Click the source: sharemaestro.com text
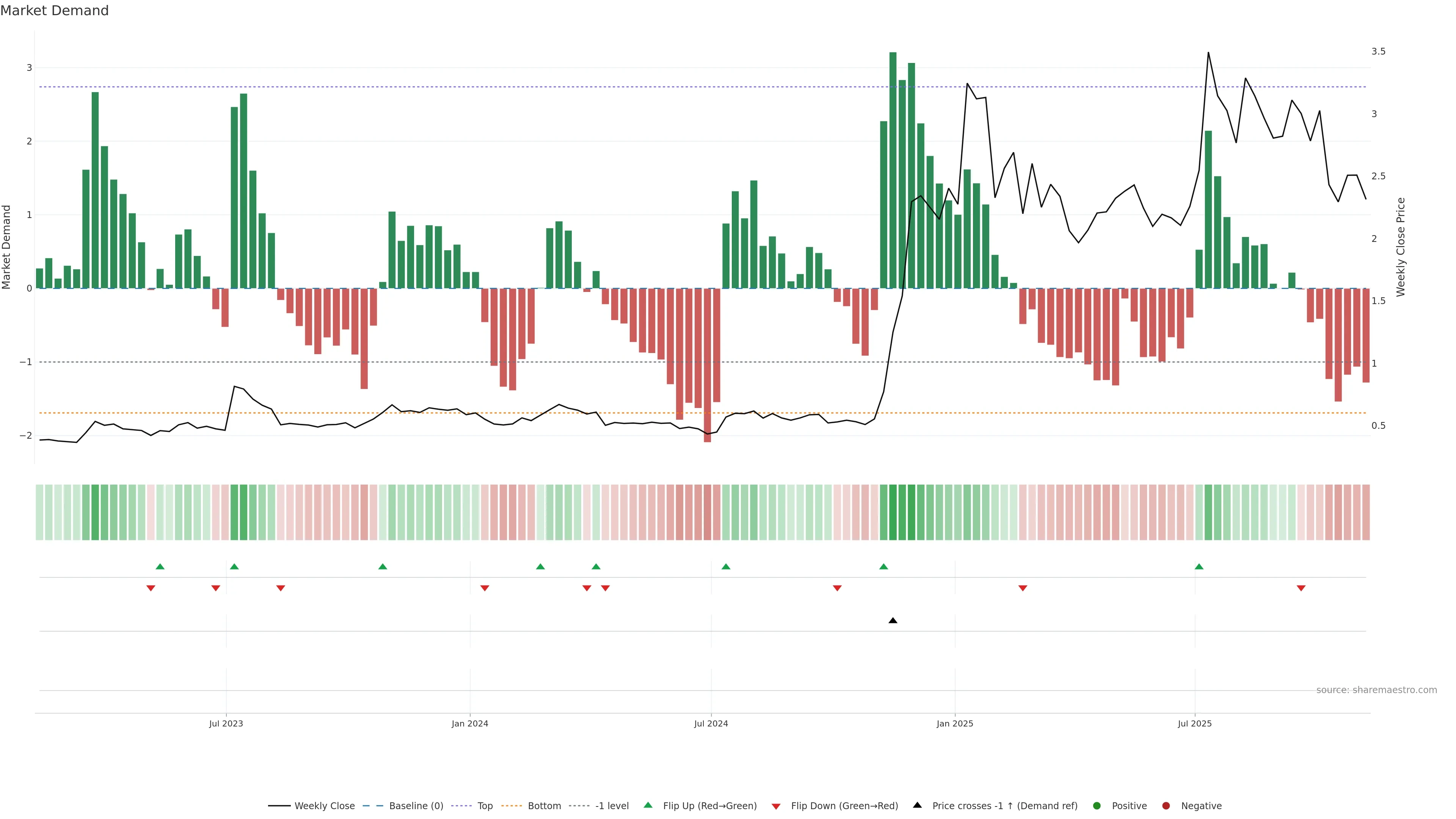The width and height of the screenshot is (1456, 819). click(x=1376, y=690)
